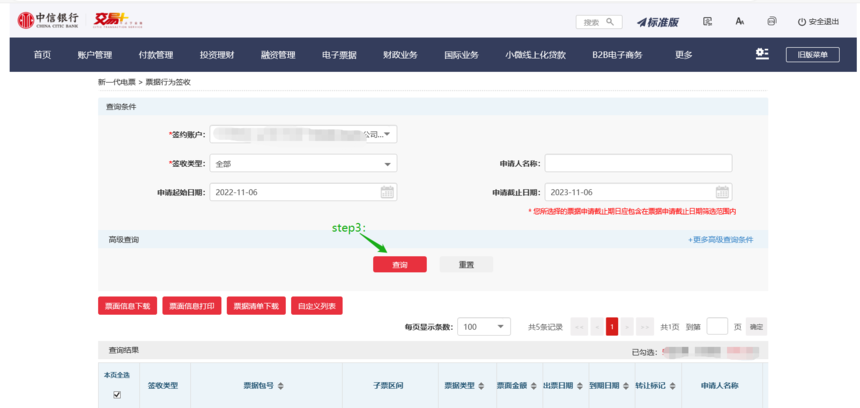Open the 电子票据 menu
The height and width of the screenshot is (408, 860).
point(339,55)
